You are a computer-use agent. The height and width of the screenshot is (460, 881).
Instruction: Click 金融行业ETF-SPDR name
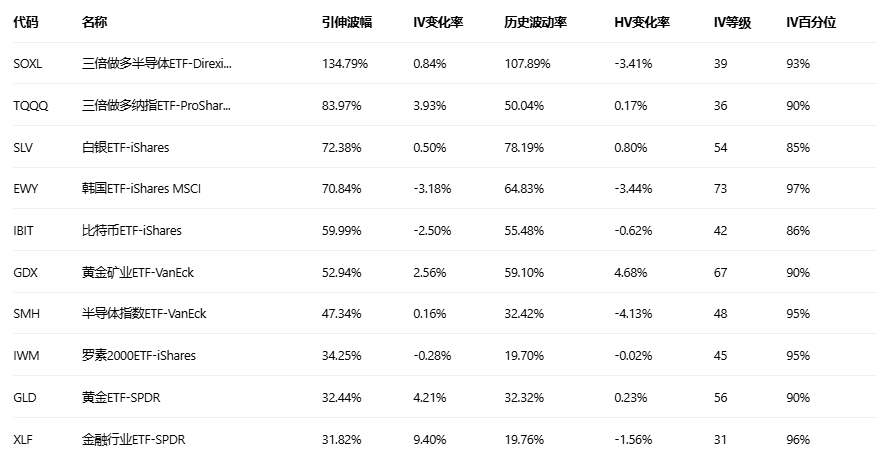click(x=131, y=439)
